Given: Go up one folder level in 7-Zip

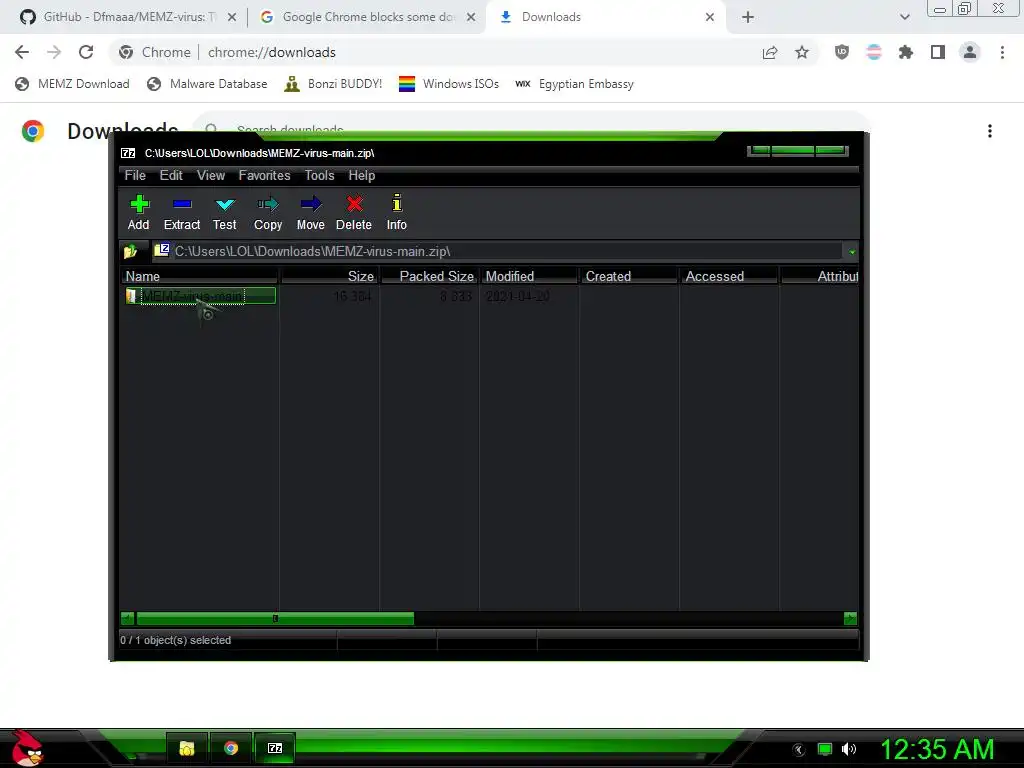Looking at the screenshot, I should click(130, 251).
